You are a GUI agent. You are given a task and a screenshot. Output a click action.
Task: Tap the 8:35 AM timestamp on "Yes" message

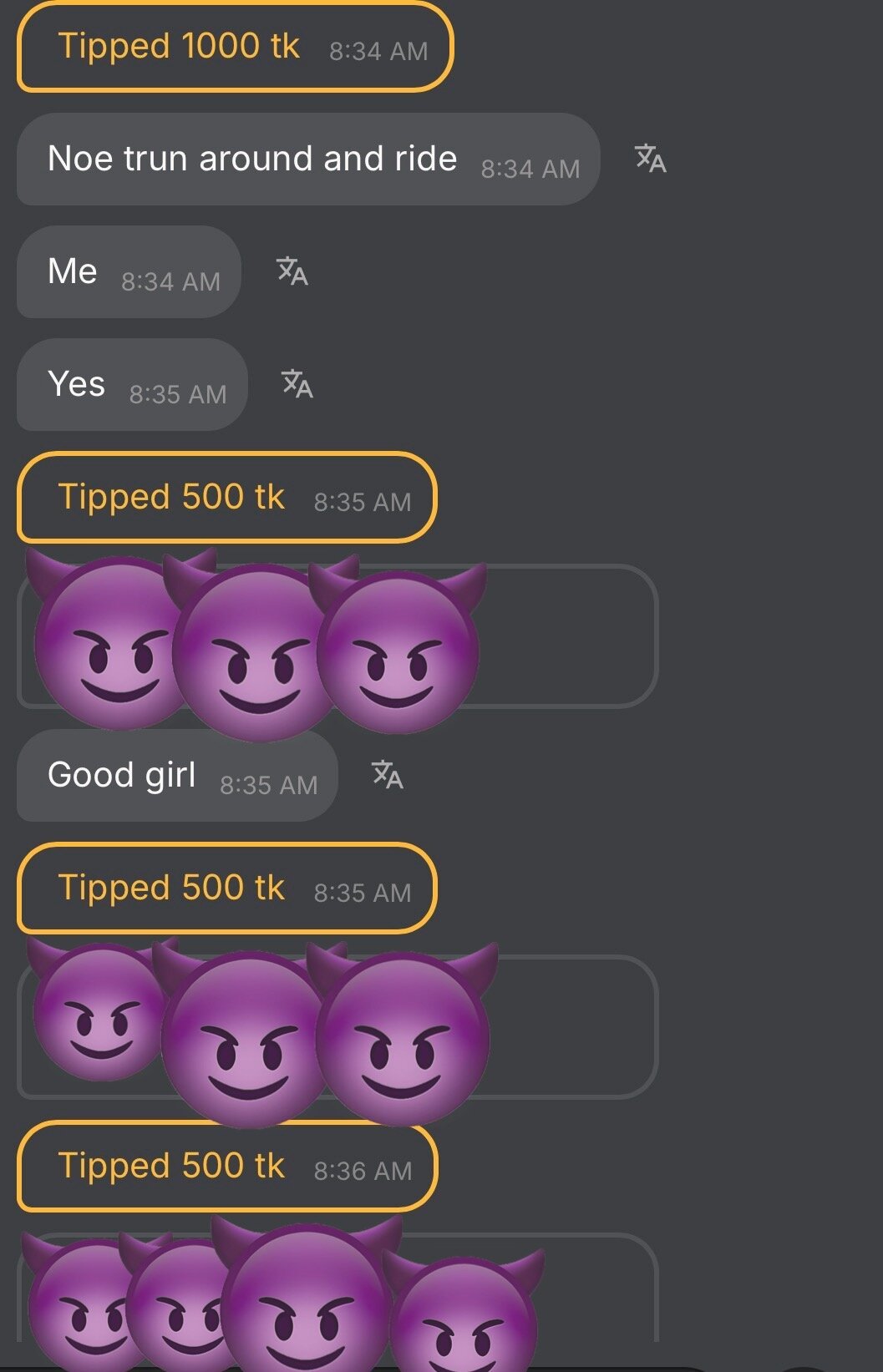click(177, 394)
